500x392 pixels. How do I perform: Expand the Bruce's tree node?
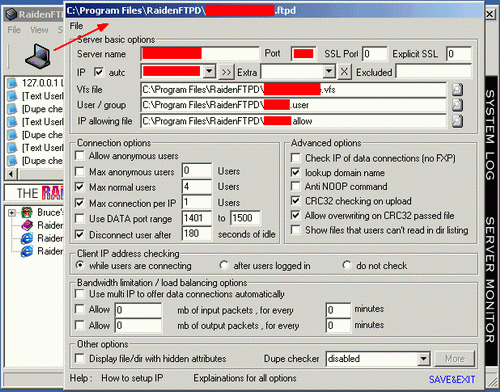(x=12, y=213)
